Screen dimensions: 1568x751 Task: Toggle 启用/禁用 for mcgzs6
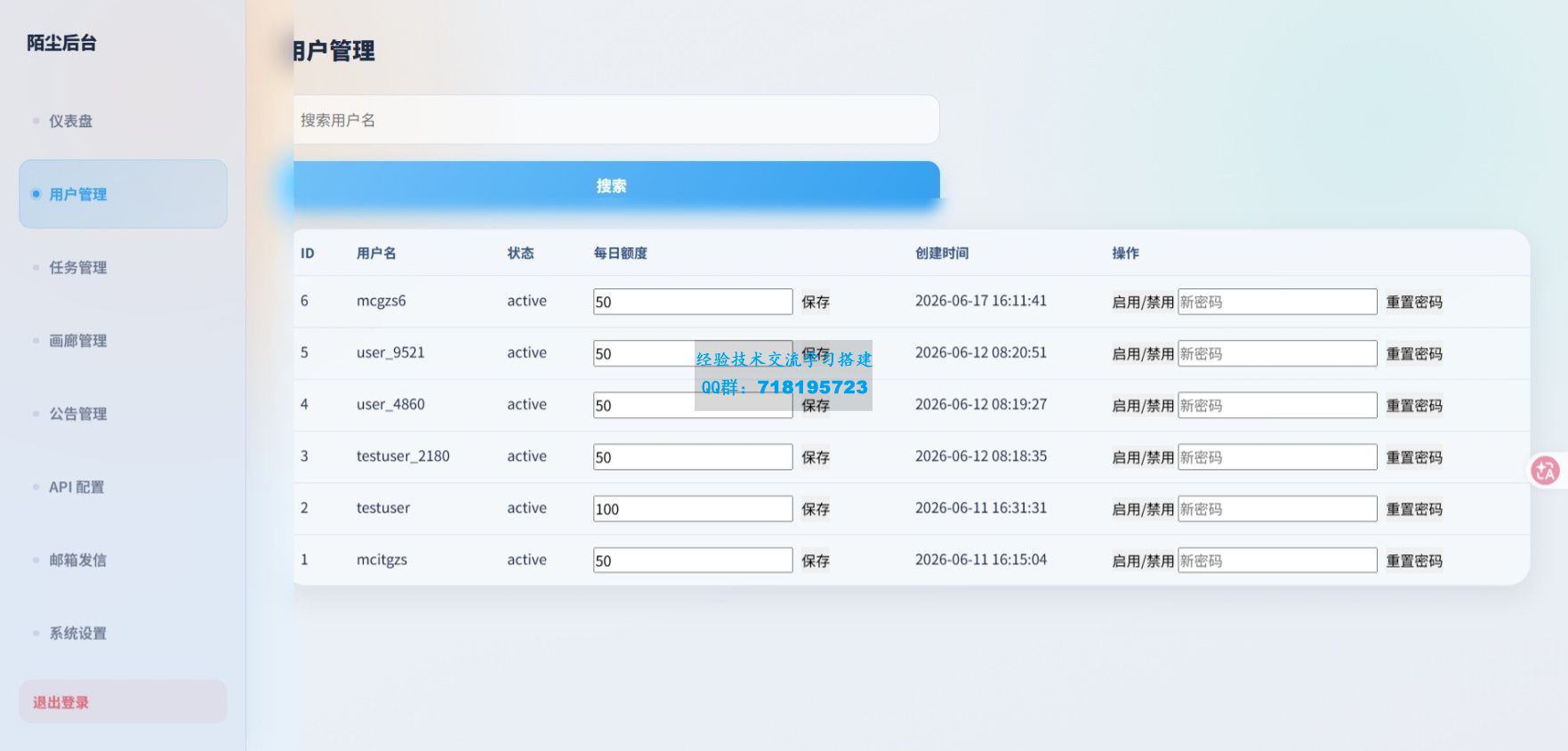(1143, 302)
